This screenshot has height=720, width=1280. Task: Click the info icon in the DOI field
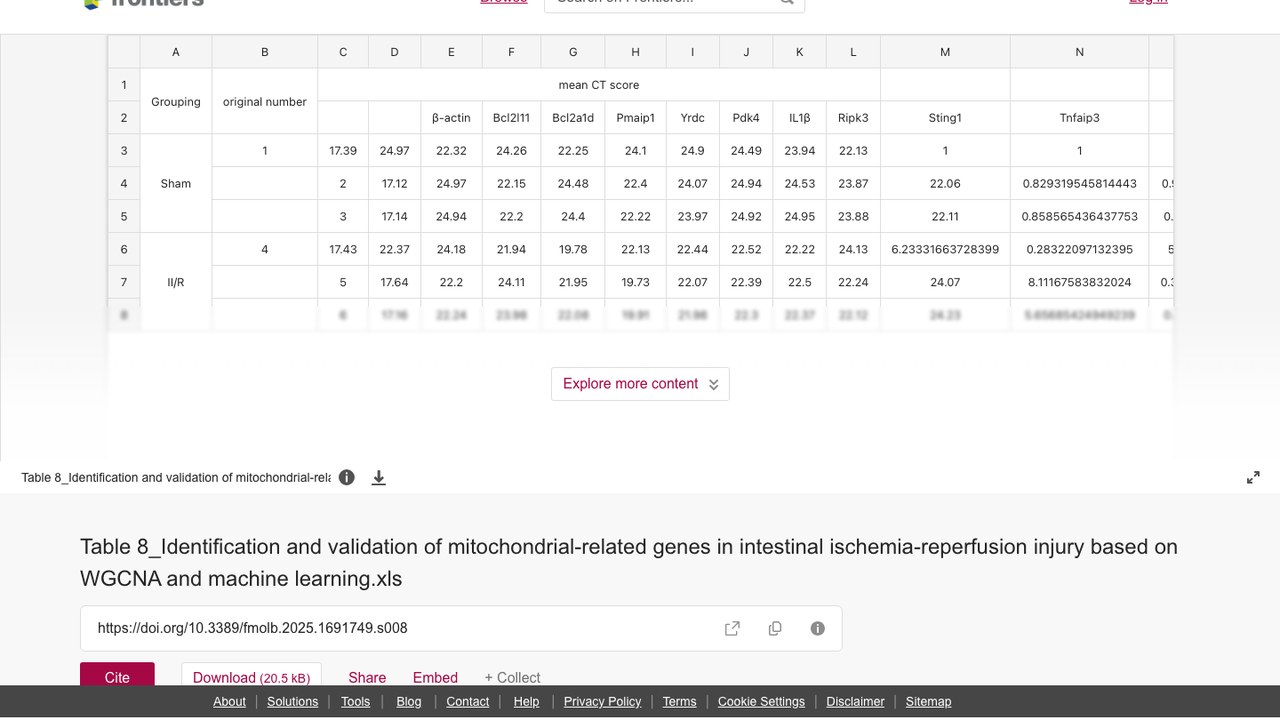(818, 628)
